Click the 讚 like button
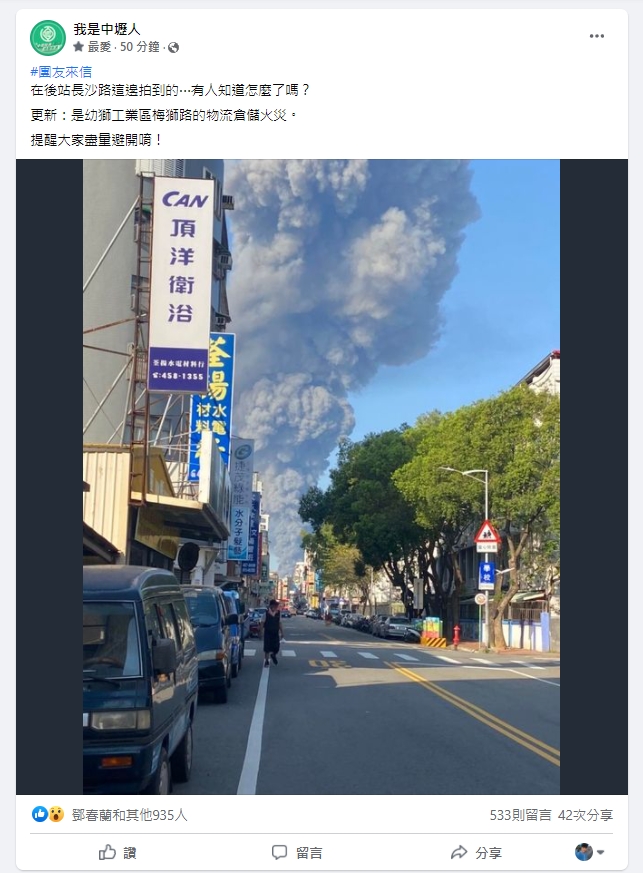Screen dimensions: 643x873 [x=117, y=852]
